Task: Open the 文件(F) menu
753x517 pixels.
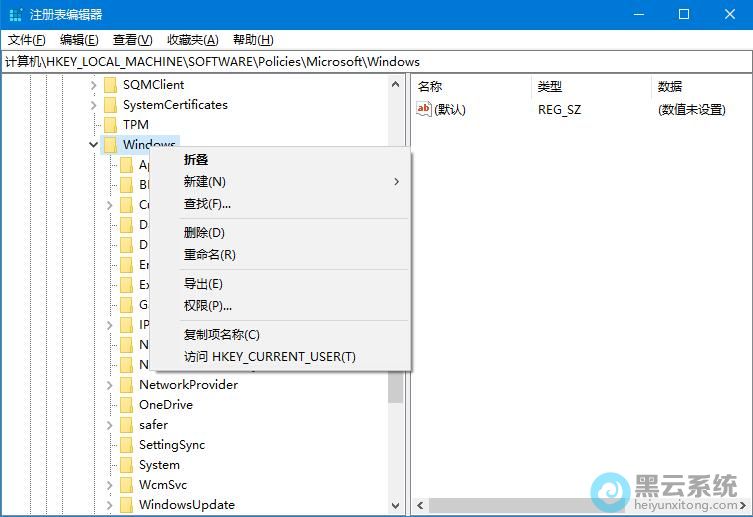Action: pyautogui.click(x=27, y=40)
